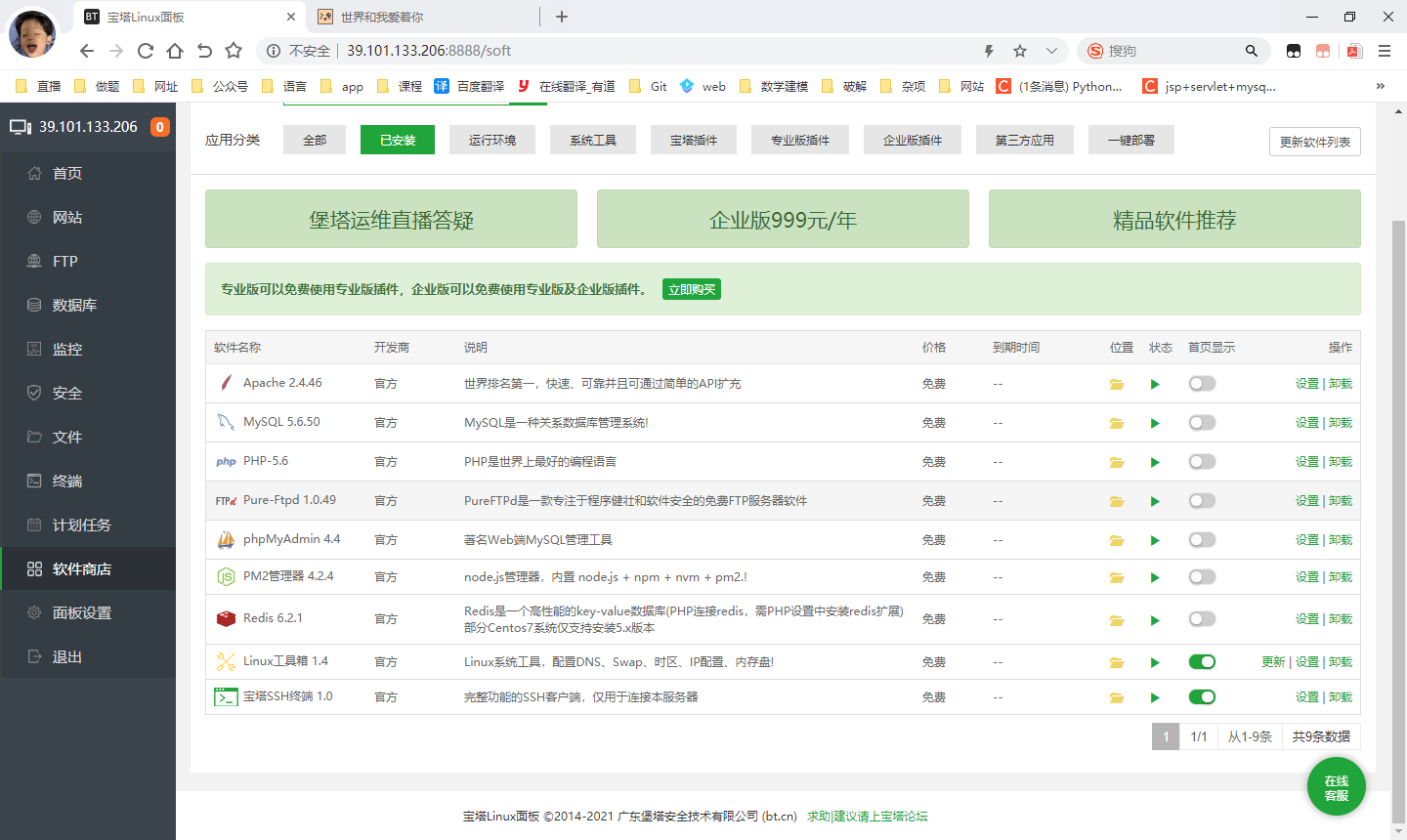1407x840 pixels.
Task: Open 数据库 in the left sidebar
Action: [x=74, y=305]
